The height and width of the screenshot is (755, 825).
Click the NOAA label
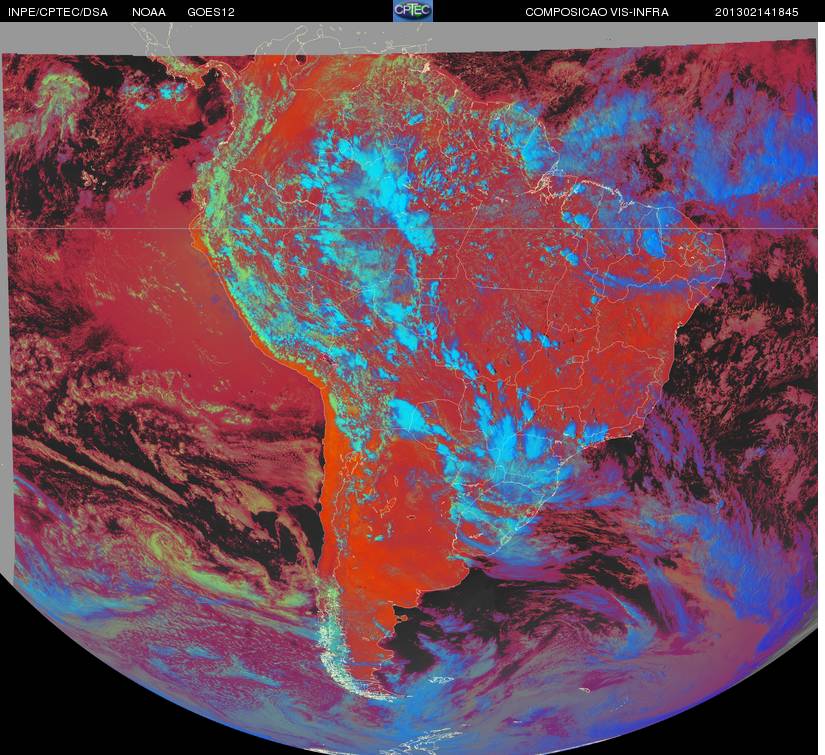[149, 12]
